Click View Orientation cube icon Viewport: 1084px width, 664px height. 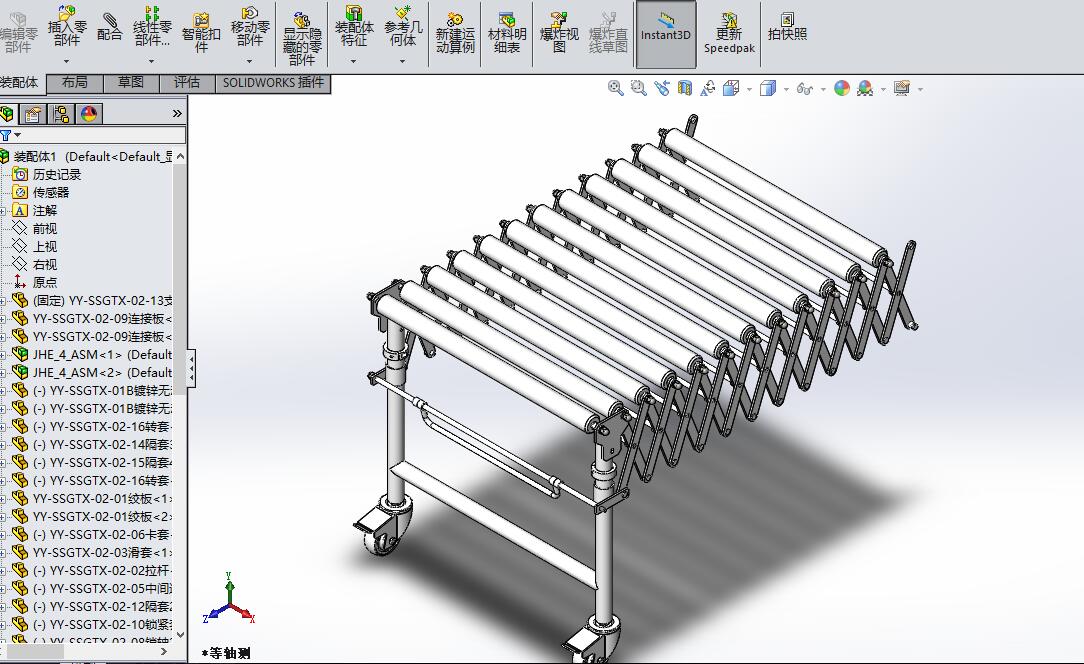pos(731,88)
